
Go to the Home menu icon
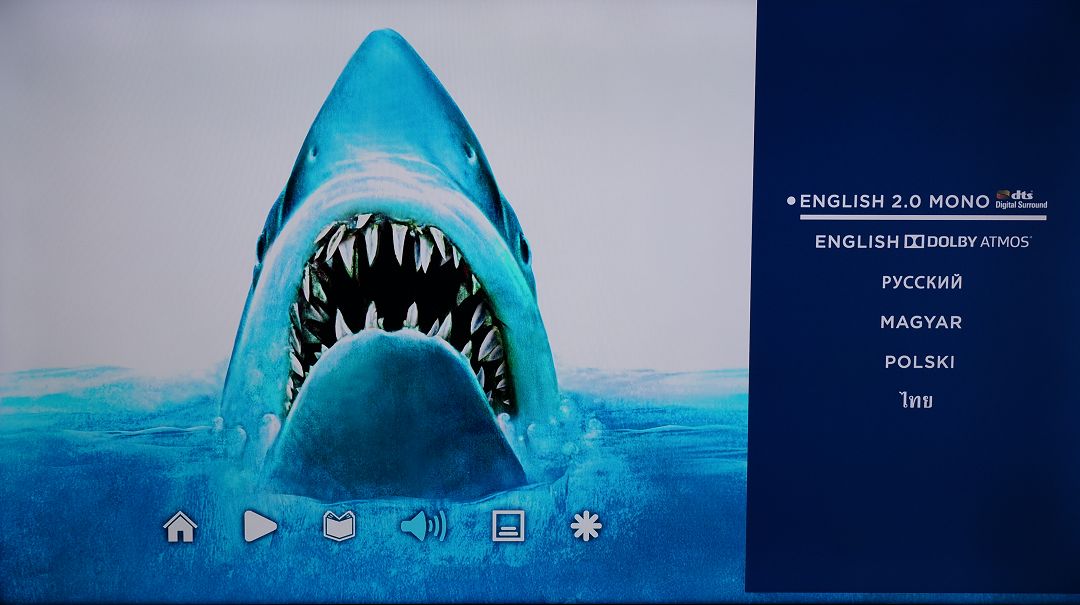pos(180,526)
